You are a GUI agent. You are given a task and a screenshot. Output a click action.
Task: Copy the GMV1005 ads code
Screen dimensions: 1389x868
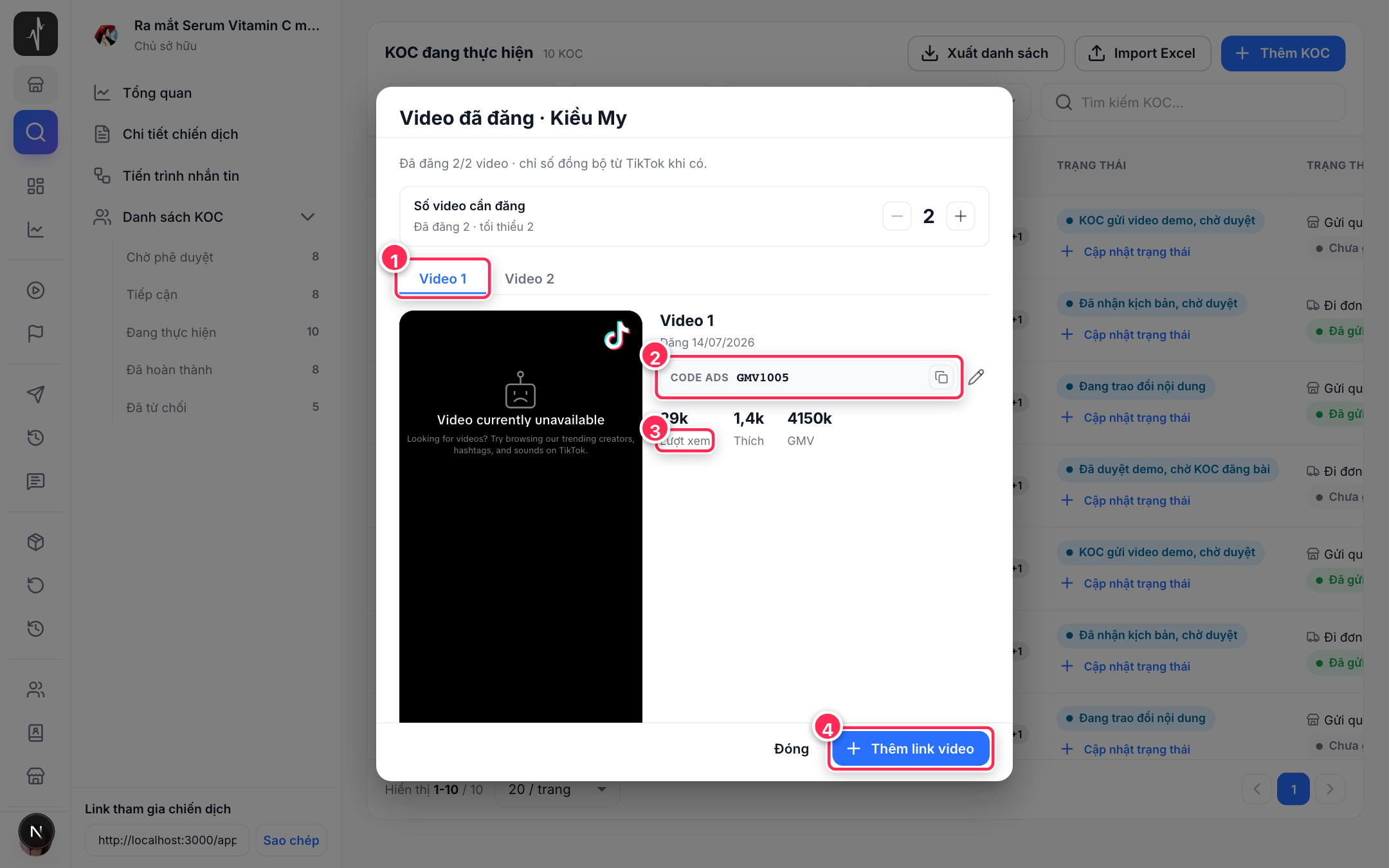(941, 377)
